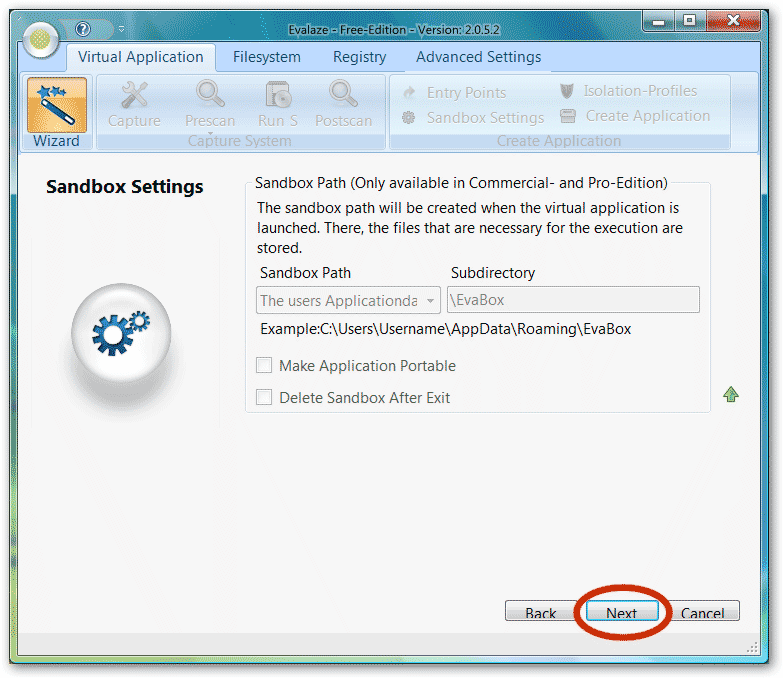
Task: Click the Back button
Action: (541, 611)
